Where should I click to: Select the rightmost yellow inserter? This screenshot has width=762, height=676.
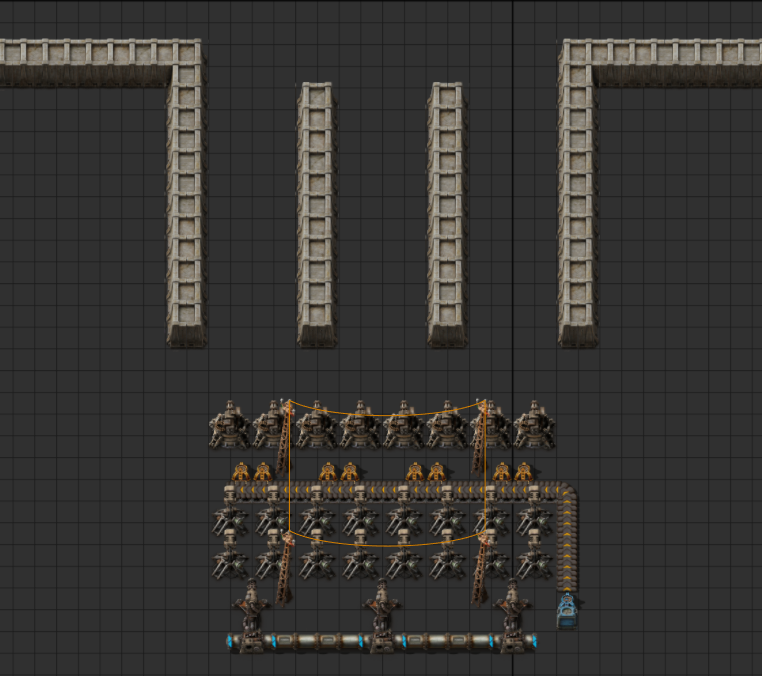coord(523,471)
